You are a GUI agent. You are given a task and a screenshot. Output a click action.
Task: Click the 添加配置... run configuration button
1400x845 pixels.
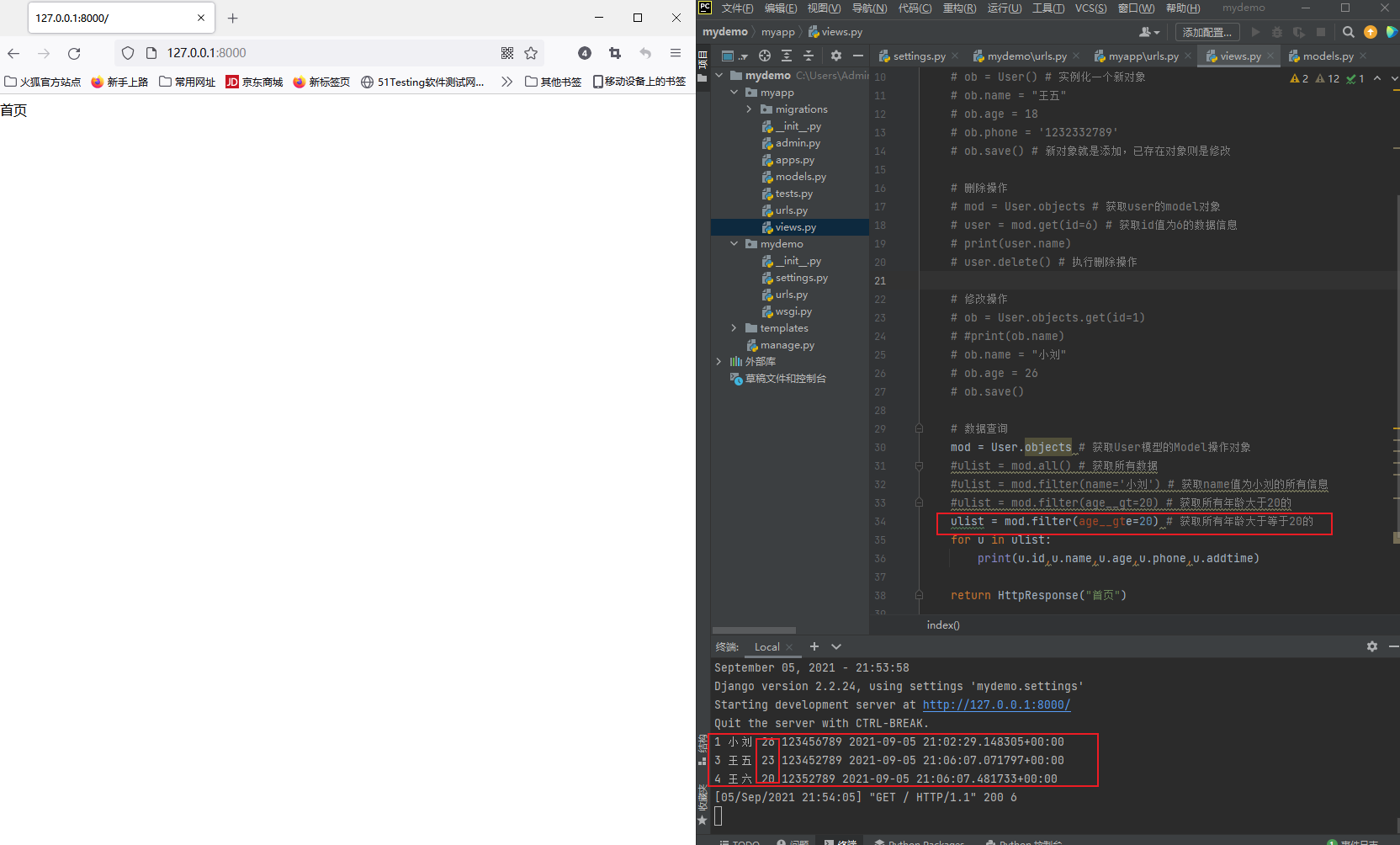pos(1207,32)
